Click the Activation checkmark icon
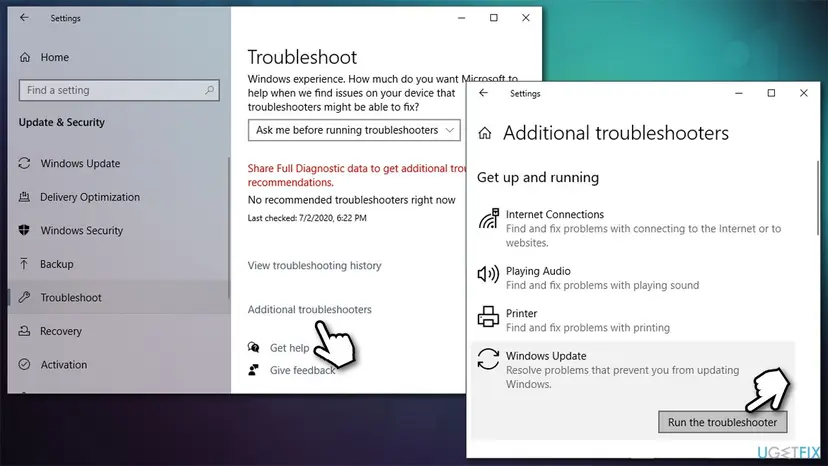The image size is (828, 466). pos(24,364)
